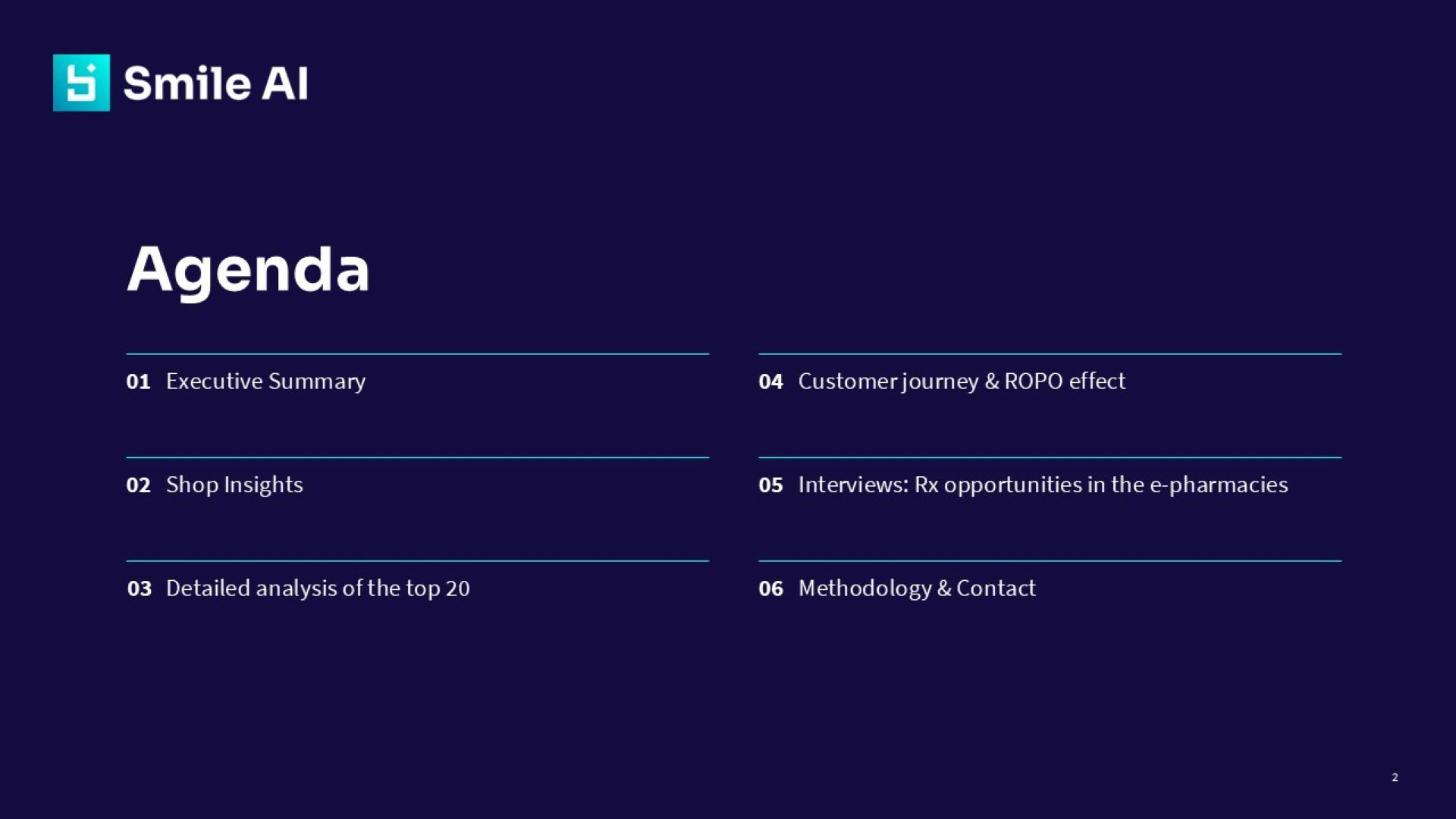The image size is (1456, 819).
Task: Click agenda number 03
Action: 139,589
